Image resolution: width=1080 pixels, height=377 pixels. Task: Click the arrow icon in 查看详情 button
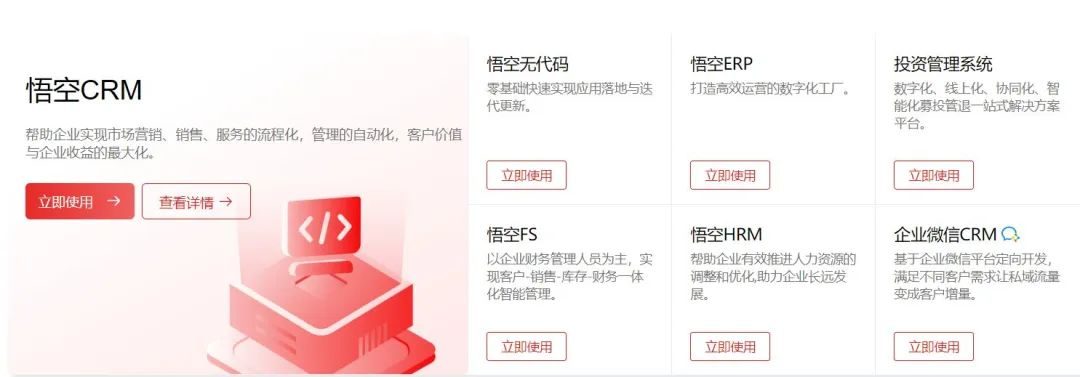225,202
